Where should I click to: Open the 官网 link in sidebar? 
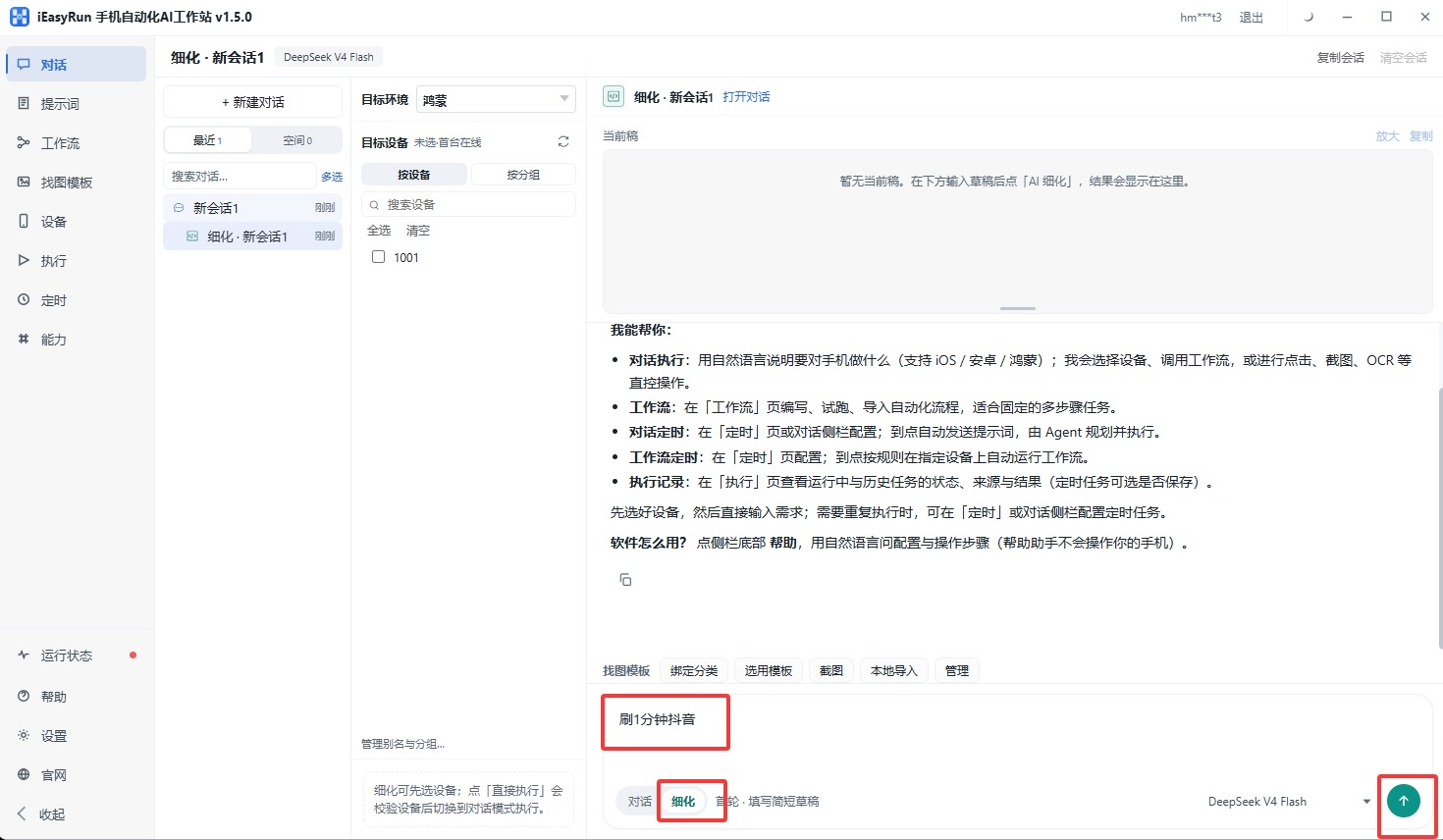(76, 775)
